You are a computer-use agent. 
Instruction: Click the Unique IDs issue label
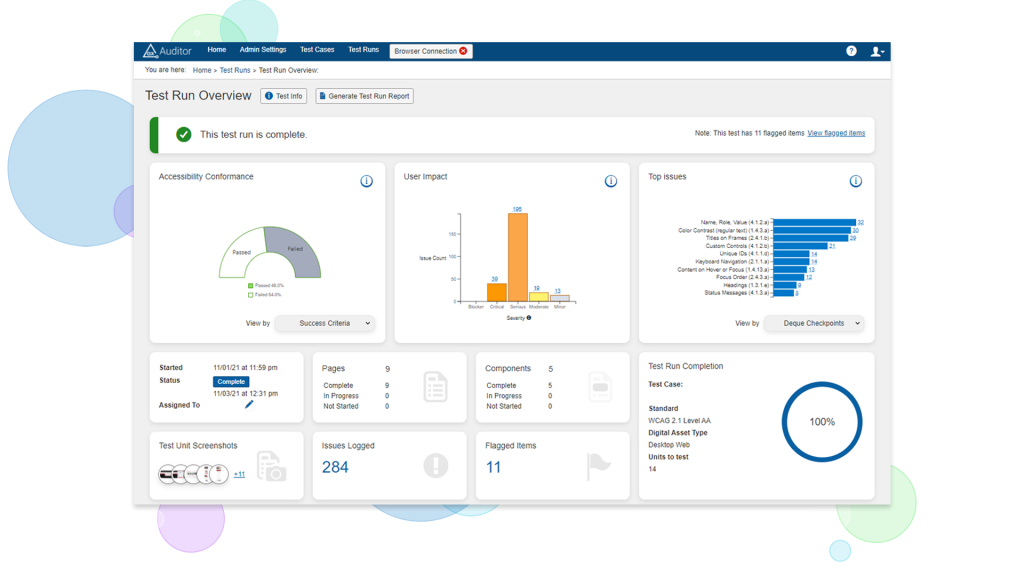(744, 254)
